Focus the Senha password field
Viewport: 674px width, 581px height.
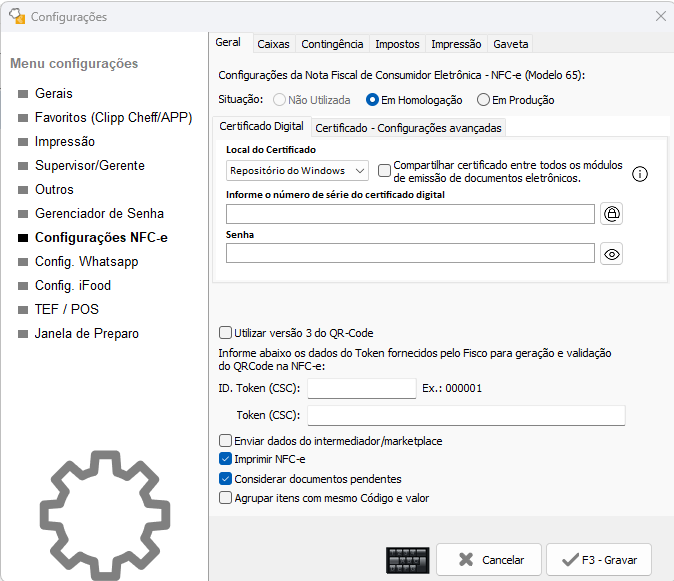click(410, 254)
